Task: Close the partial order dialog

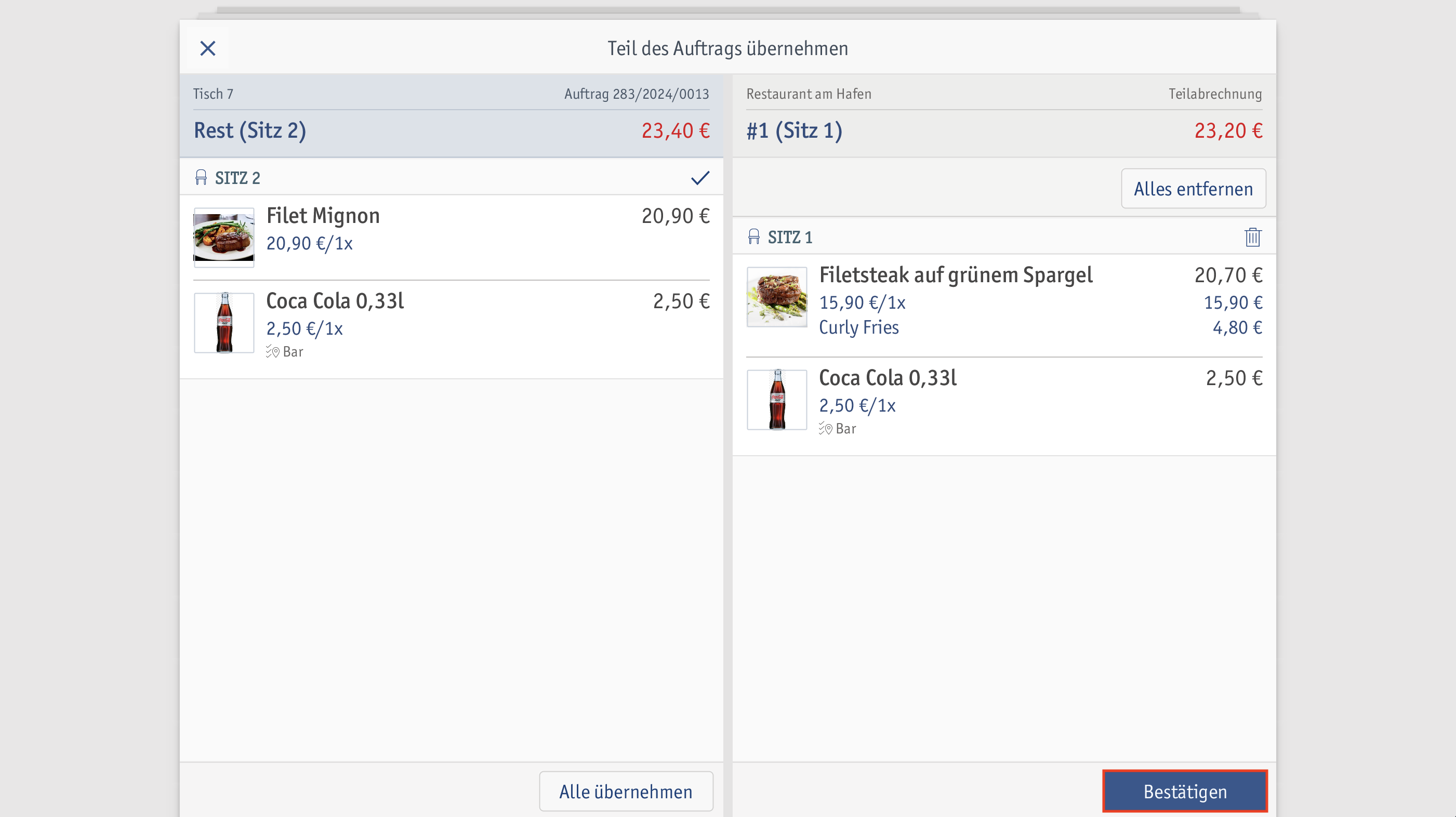Action: [x=207, y=49]
